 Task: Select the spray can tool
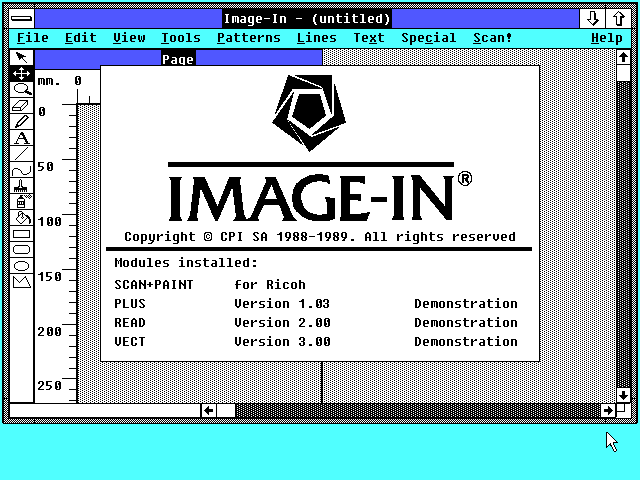pyautogui.click(x=22, y=202)
